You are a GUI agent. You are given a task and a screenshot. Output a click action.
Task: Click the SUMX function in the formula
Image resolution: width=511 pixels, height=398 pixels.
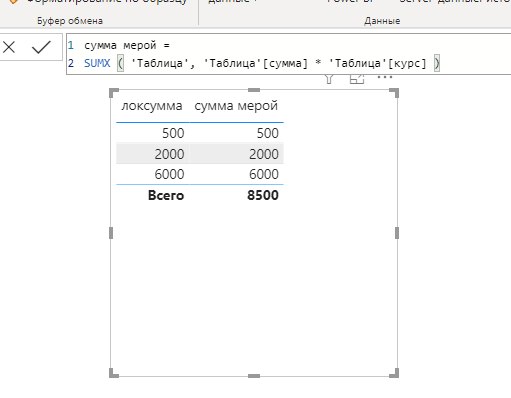click(97, 63)
